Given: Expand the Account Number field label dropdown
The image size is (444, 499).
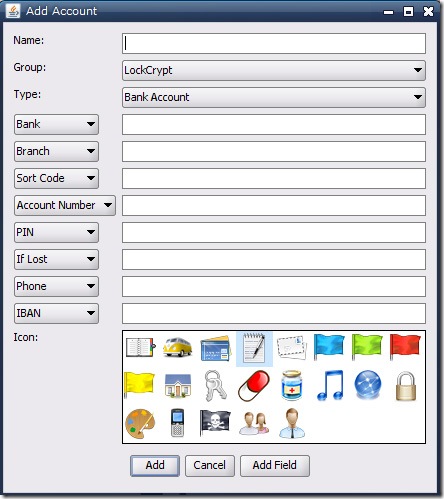Looking at the screenshot, I should [65, 205].
